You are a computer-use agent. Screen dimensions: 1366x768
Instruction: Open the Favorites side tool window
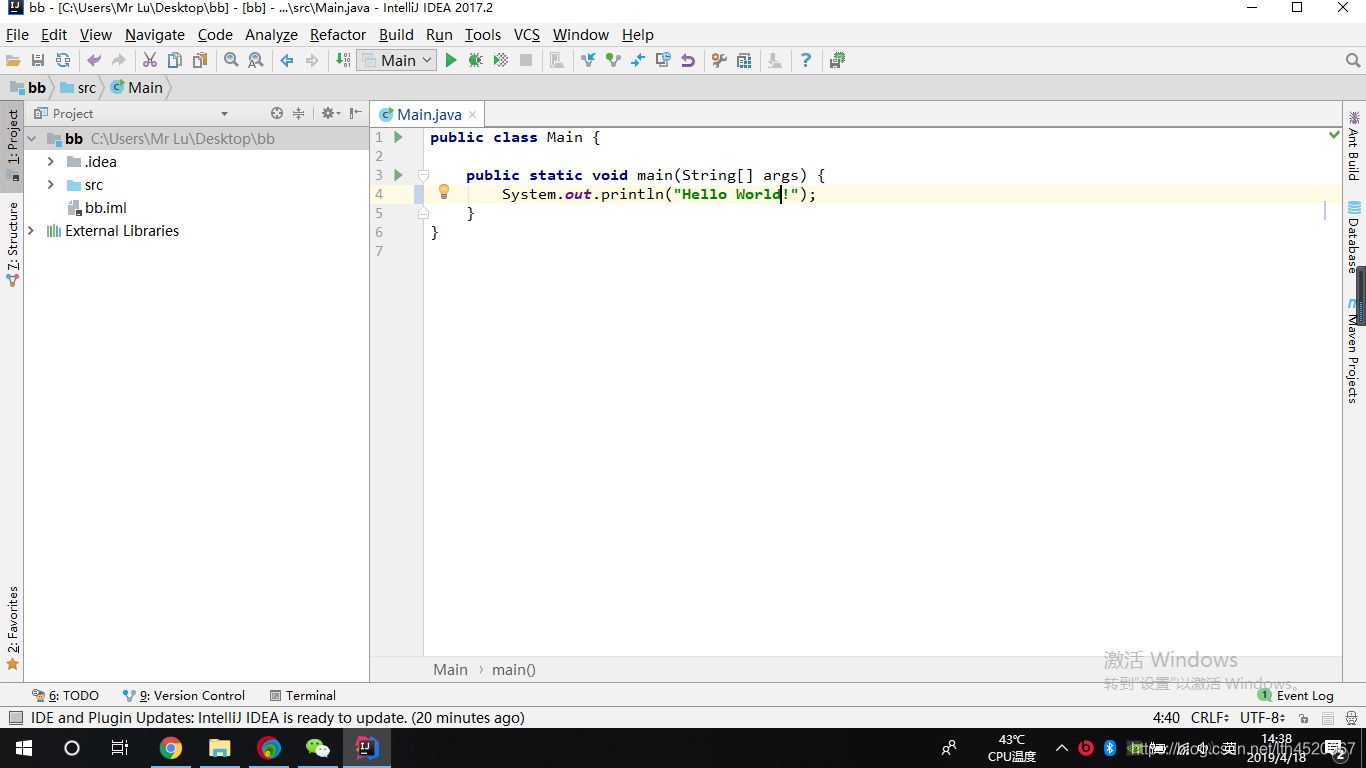[12, 628]
